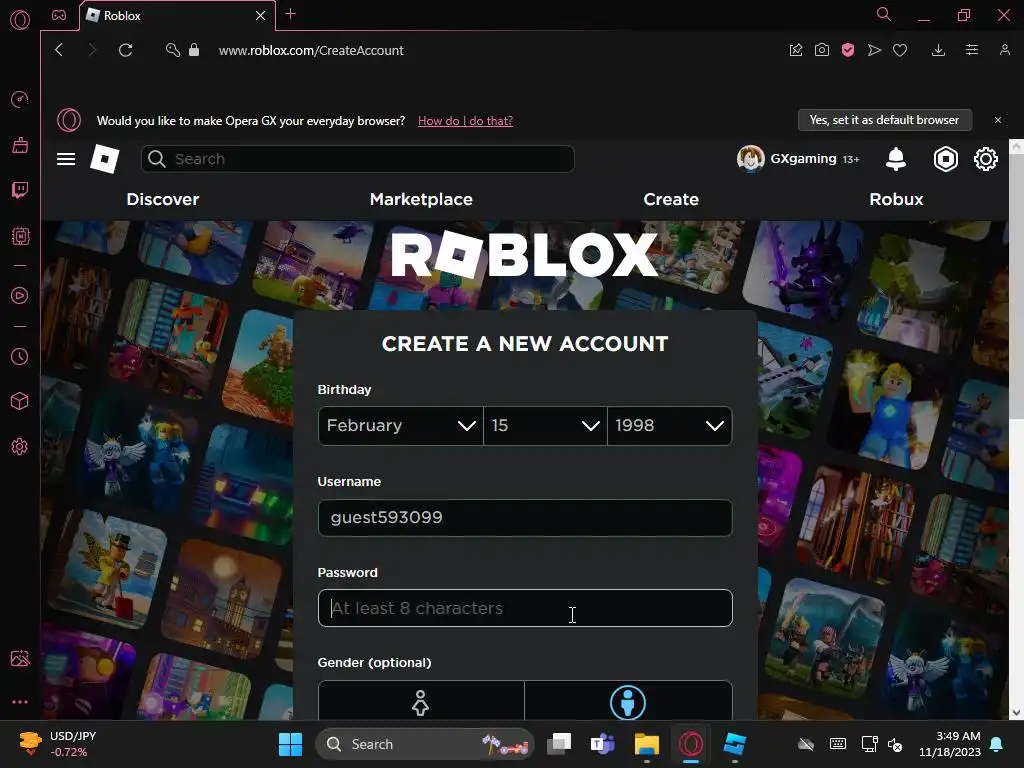This screenshot has width=1024, height=768.
Task: Open USD/JPY widget in taskbar
Action: (57, 744)
